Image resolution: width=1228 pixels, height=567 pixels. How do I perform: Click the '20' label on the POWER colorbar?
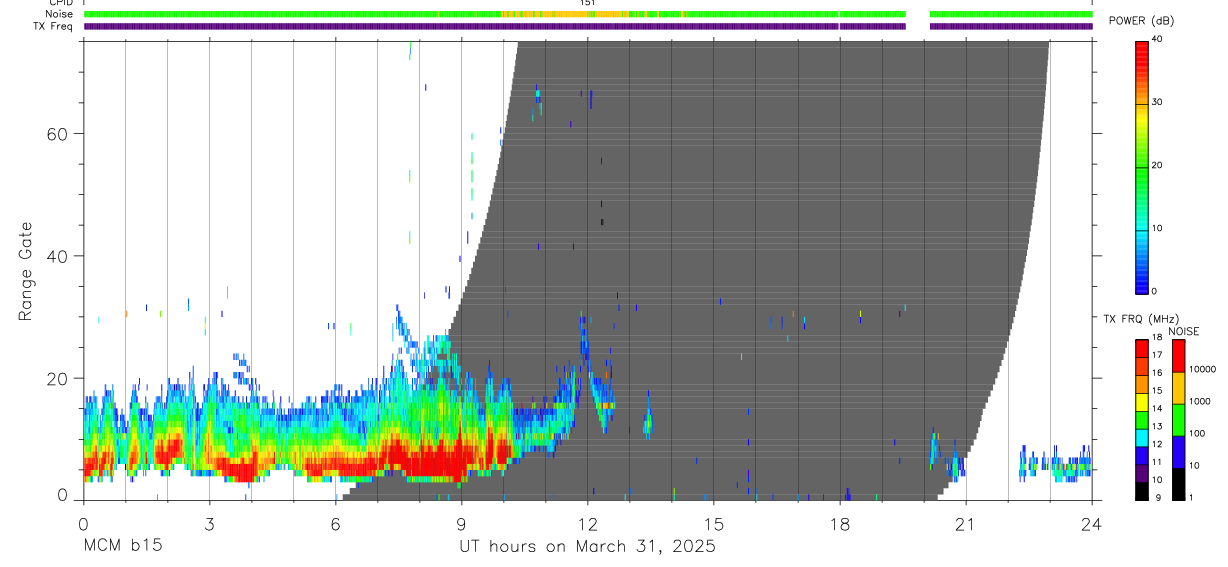click(1158, 165)
